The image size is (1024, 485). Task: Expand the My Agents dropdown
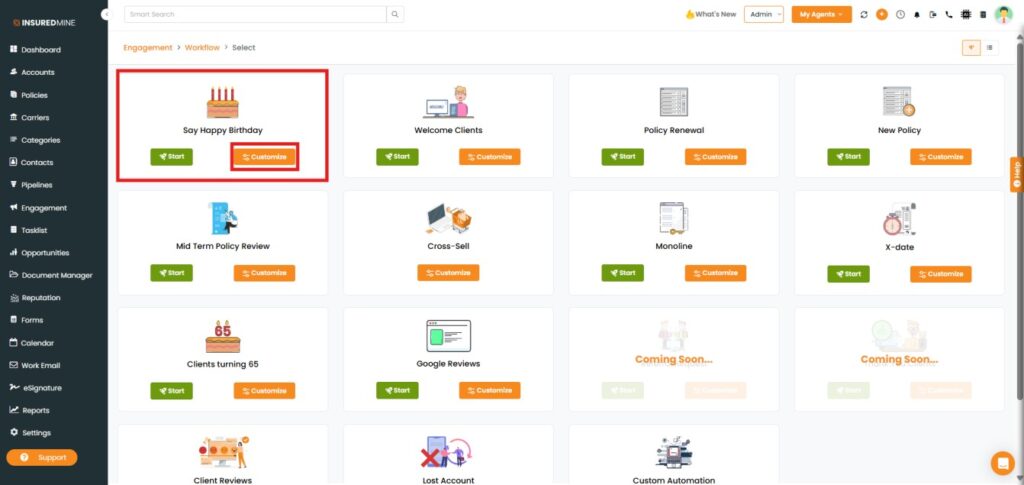pos(821,15)
